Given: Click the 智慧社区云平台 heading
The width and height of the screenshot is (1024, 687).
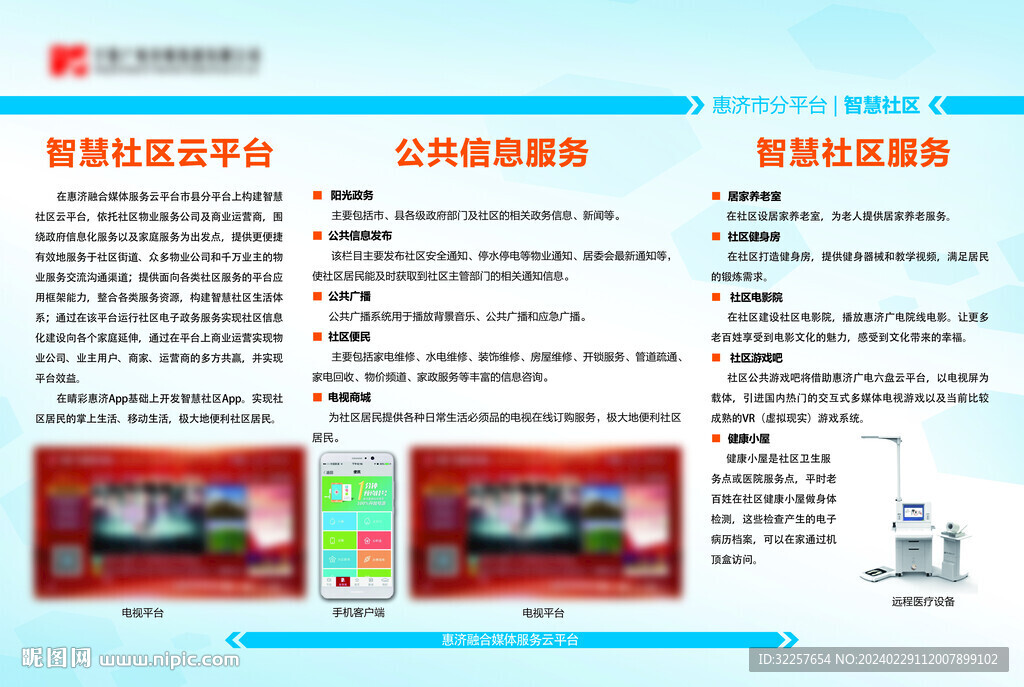Looking at the screenshot, I should point(159,153).
